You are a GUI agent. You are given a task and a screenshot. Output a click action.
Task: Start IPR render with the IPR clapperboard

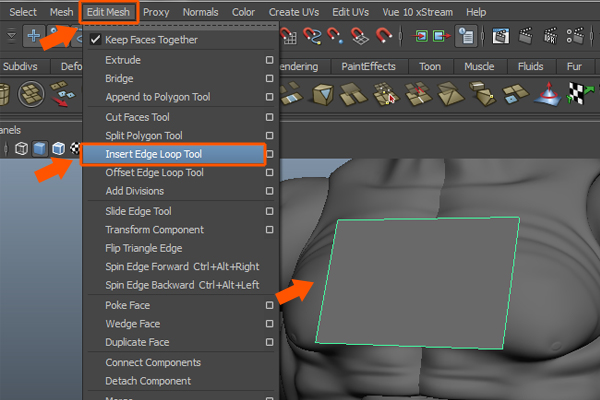(551, 36)
